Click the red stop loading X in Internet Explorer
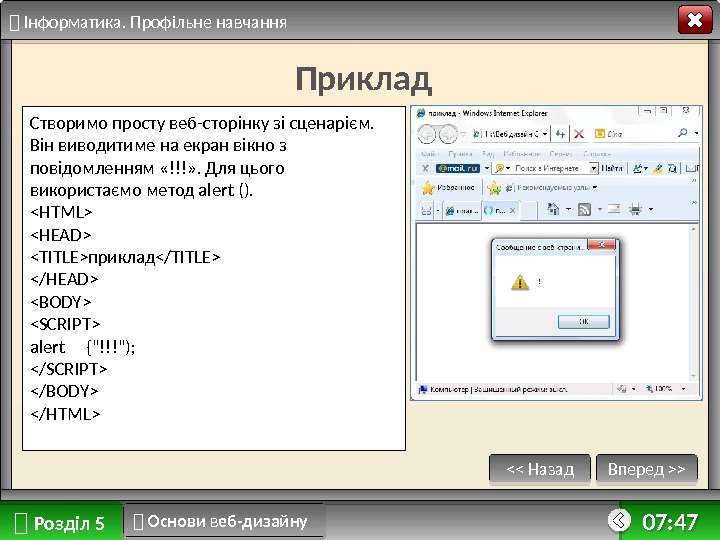The image size is (720, 540). coord(579,134)
